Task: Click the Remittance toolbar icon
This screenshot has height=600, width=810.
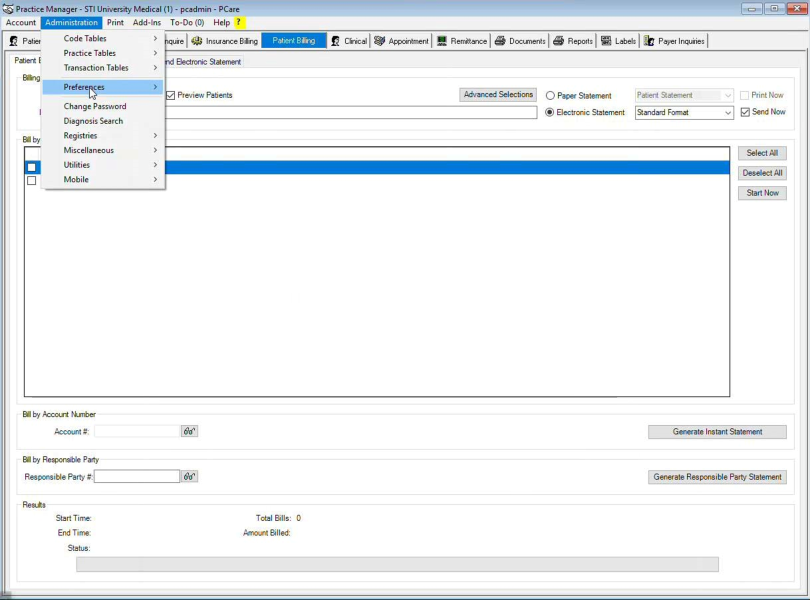Action: click(x=443, y=41)
